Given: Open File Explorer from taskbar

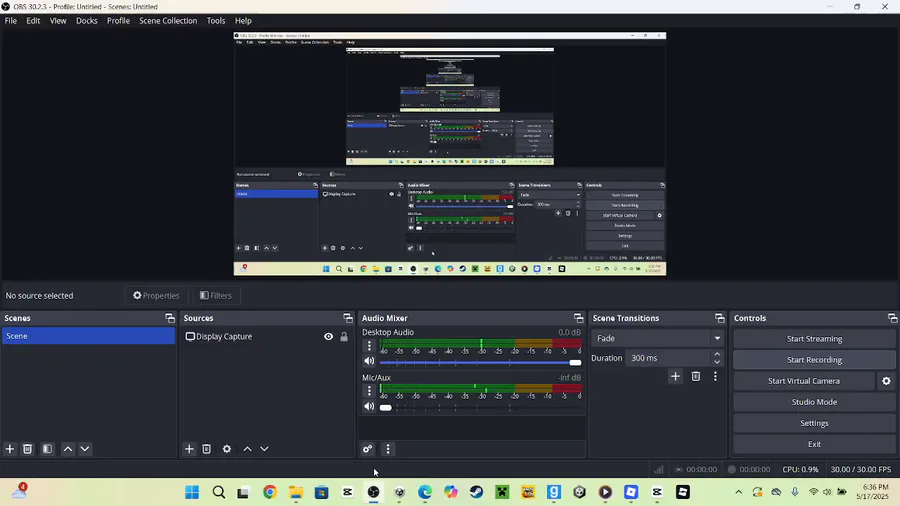Looking at the screenshot, I should point(296,492).
